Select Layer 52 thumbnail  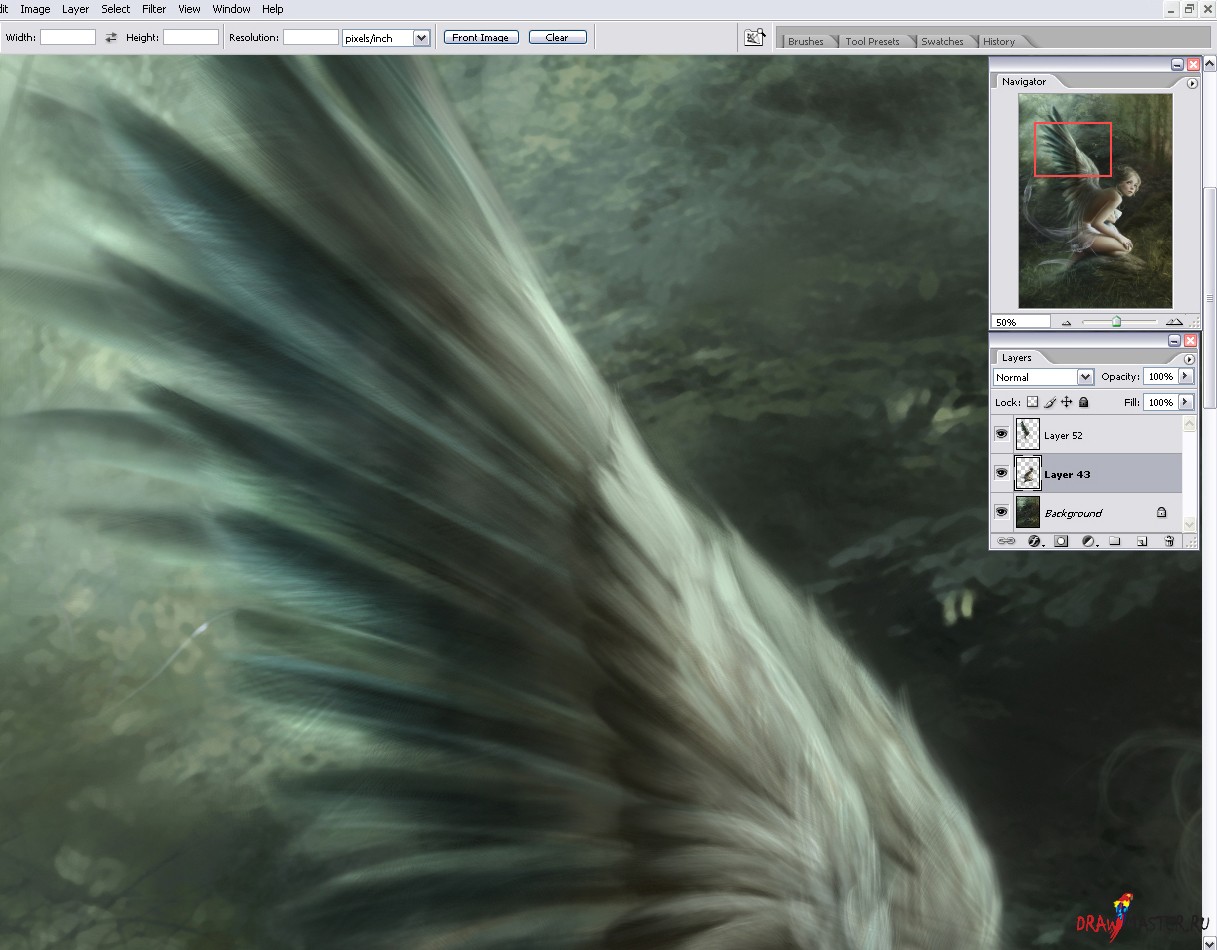coord(1027,434)
